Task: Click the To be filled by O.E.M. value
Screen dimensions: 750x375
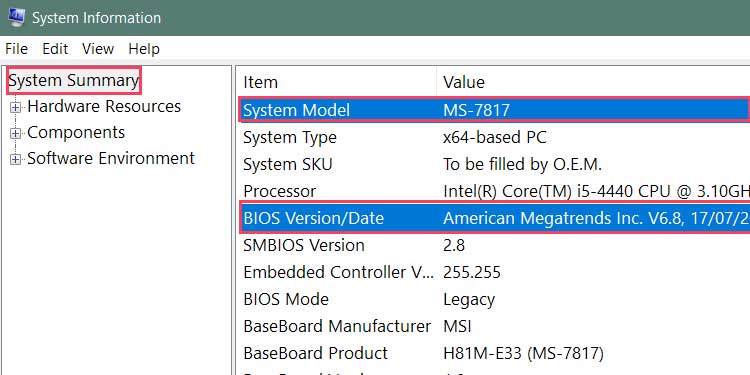Action: pyautogui.click(x=522, y=165)
